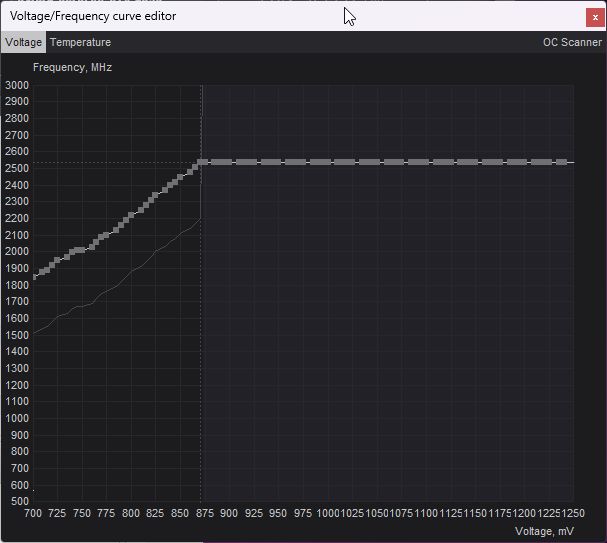Viewport: 607px width, 543px height.
Task: Switch to the Temperature tab
Action: click(80, 42)
